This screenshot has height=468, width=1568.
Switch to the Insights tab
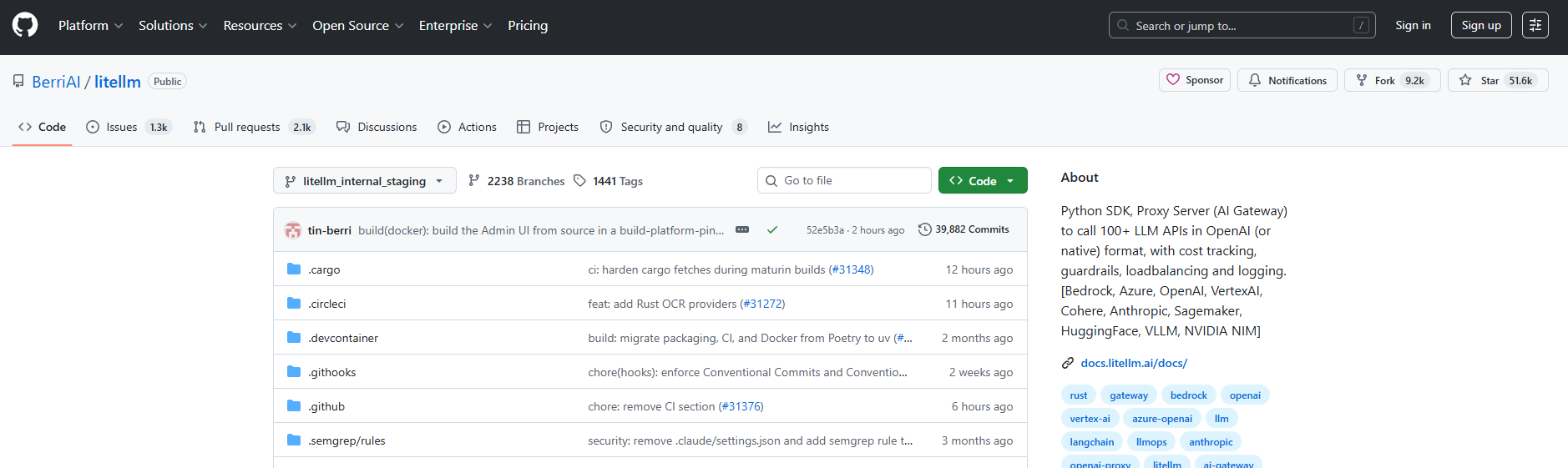[x=799, y=127]
